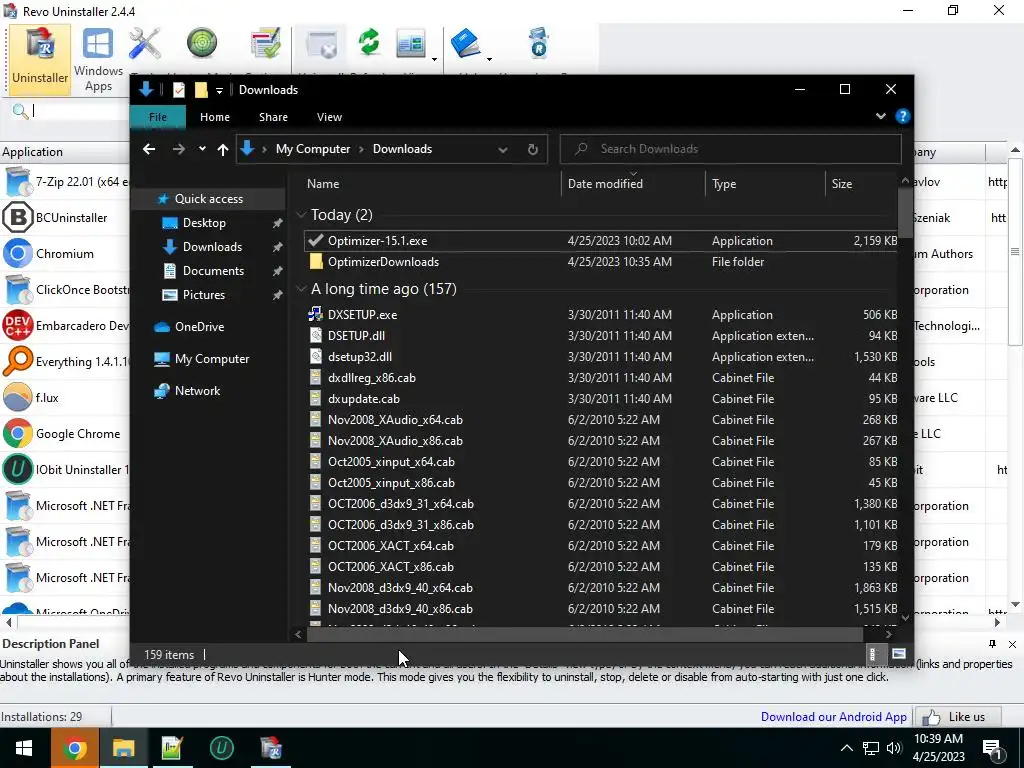The height and width of the screenshot is (768, 1024).
Task: Open Revo Help blue book icon
Action: coord(466,43)
